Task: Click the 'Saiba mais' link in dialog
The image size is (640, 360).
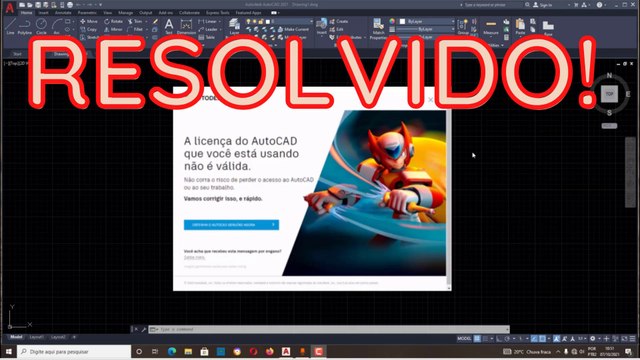Action: (194, 258)
